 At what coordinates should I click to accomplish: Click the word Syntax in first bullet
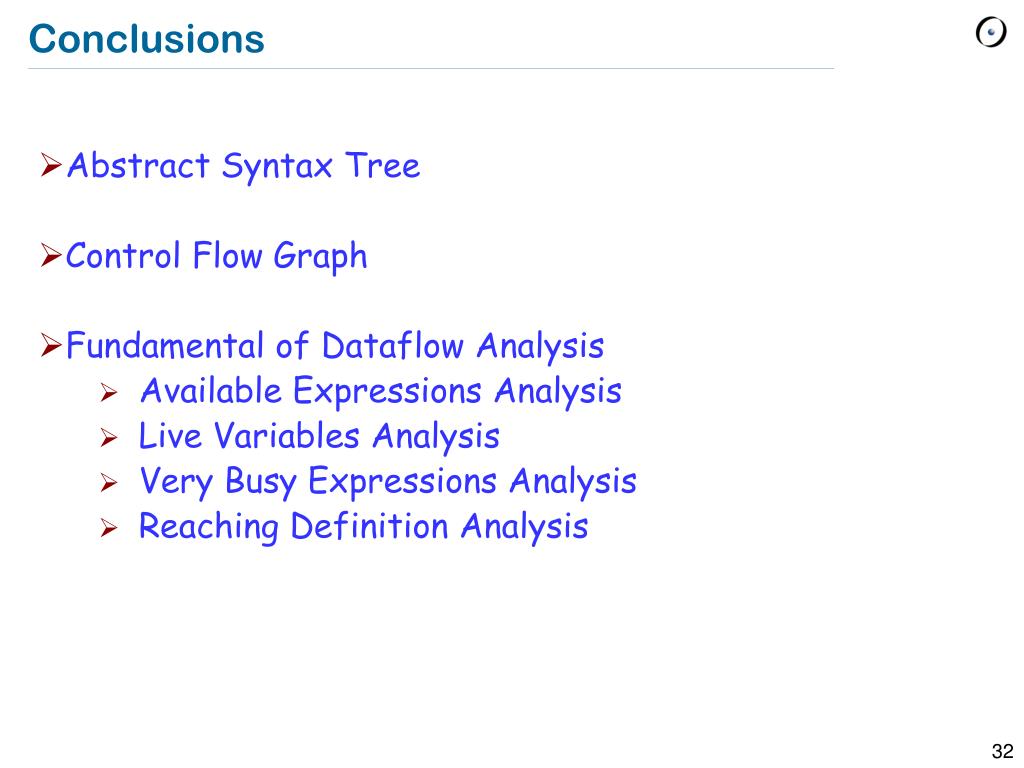[277, 166]
